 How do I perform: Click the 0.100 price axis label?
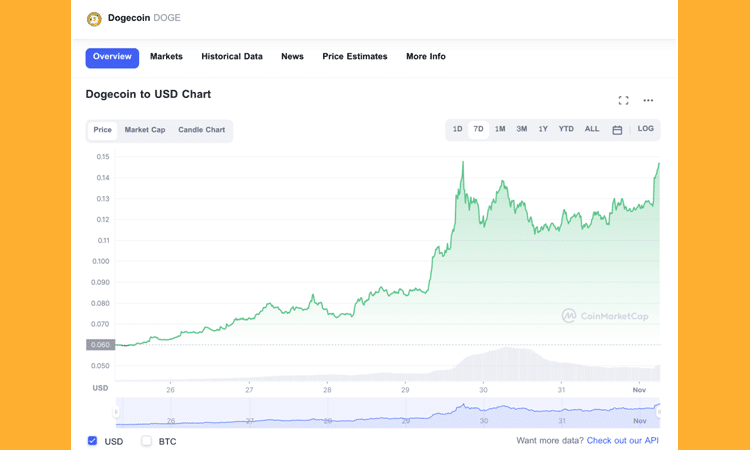coord(100,262)
